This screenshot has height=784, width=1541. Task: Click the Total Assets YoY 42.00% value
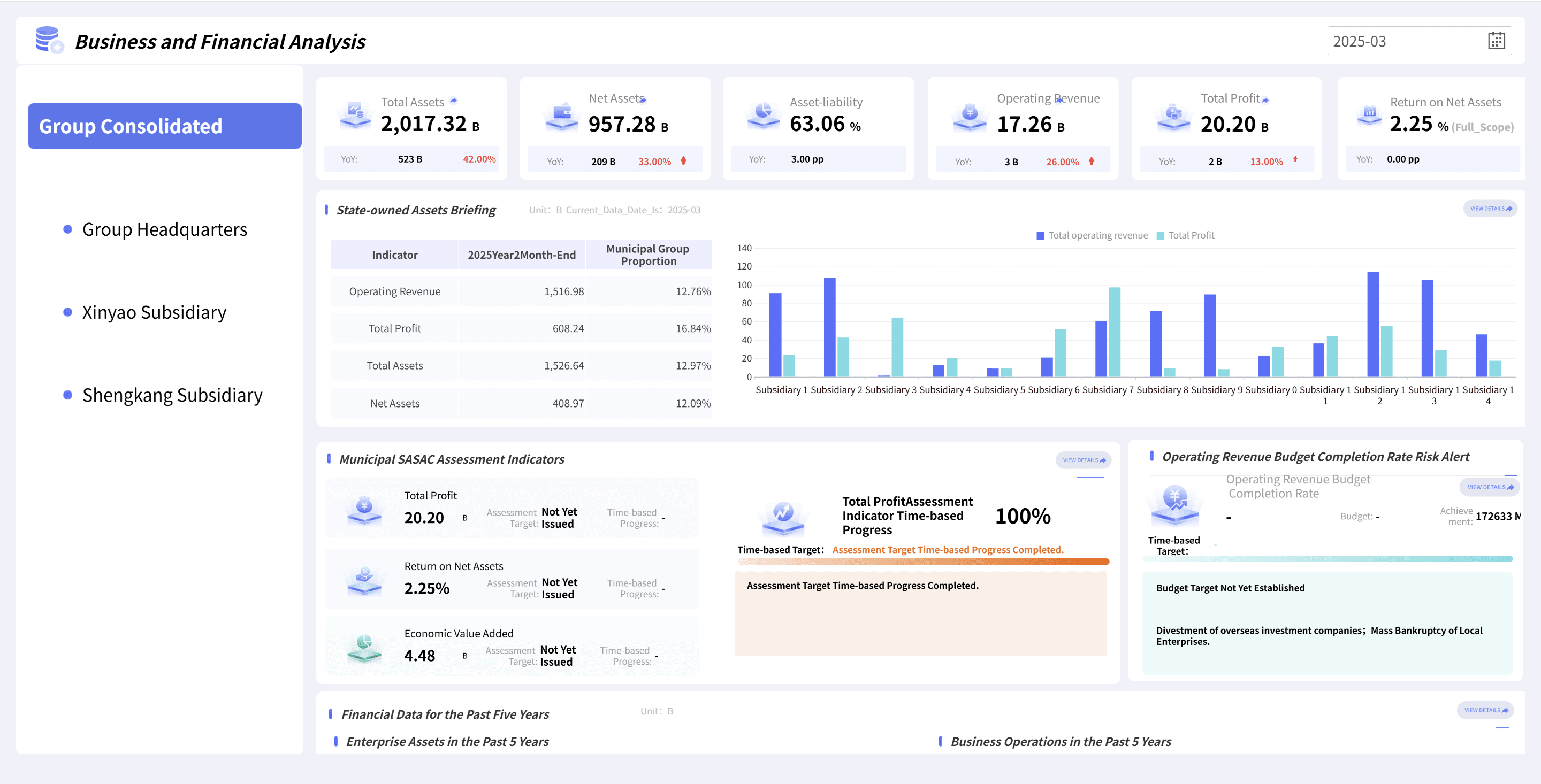click(x=479, y=159)
